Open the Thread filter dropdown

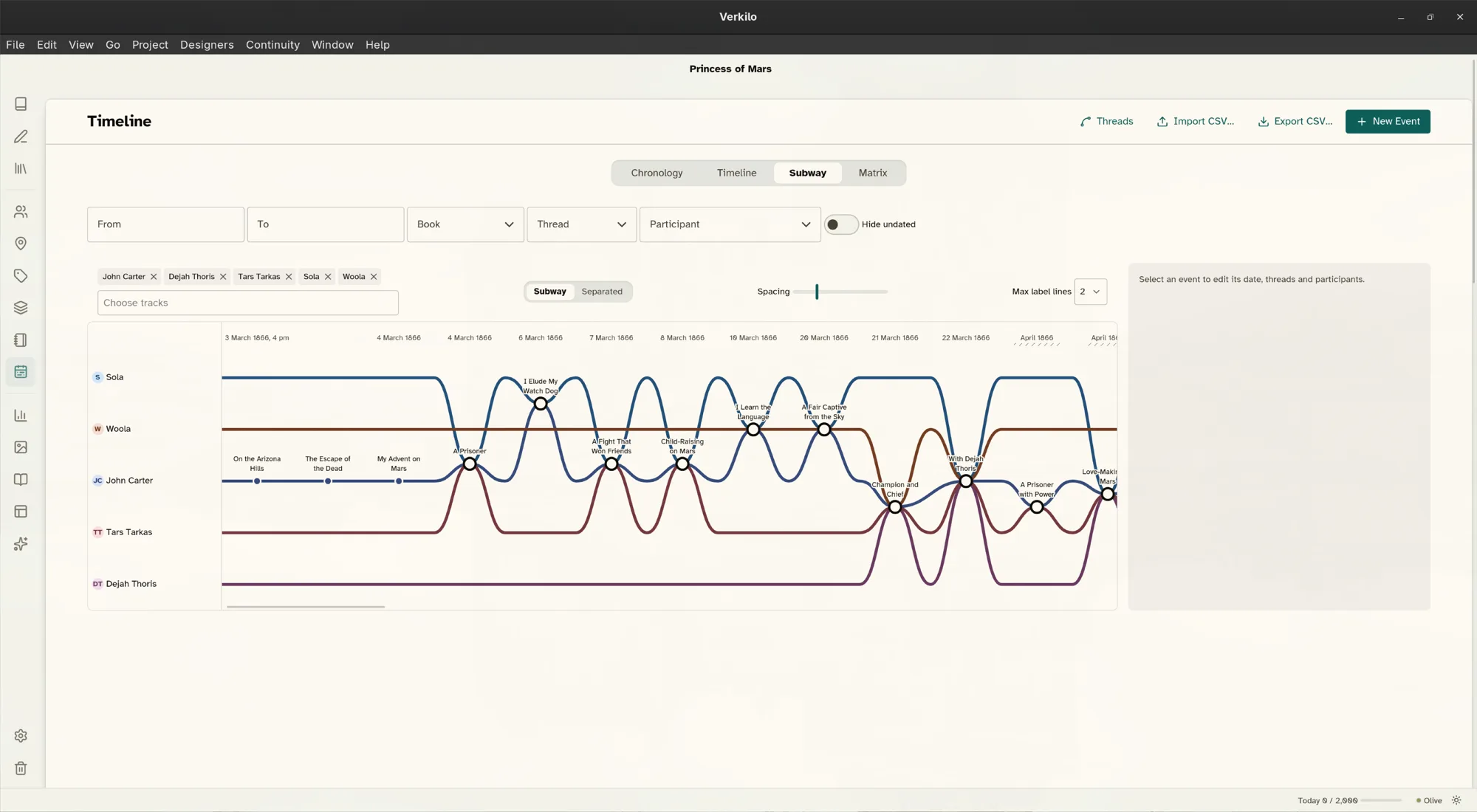(582, 224)
